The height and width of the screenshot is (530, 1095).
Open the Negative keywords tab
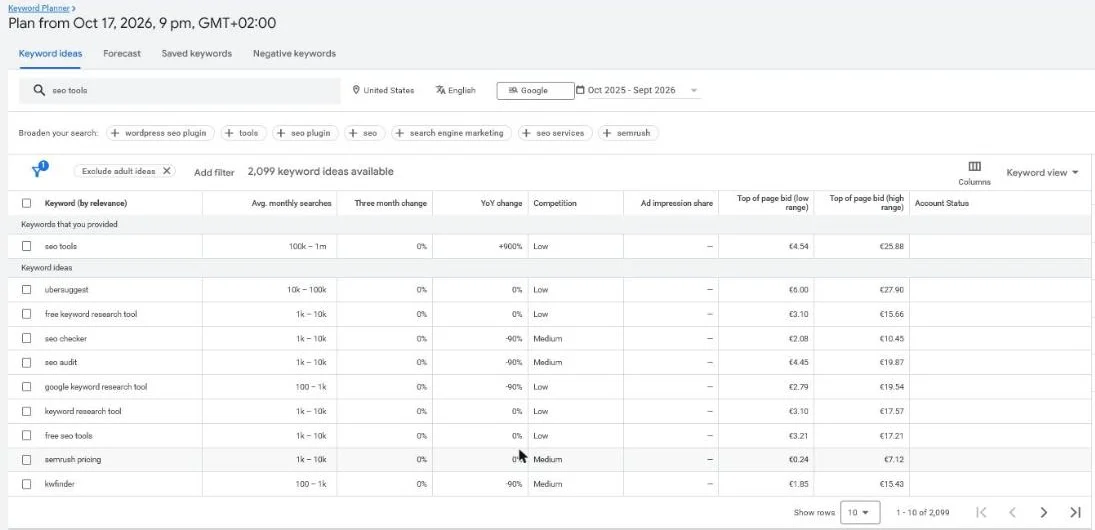coord(294,53)
